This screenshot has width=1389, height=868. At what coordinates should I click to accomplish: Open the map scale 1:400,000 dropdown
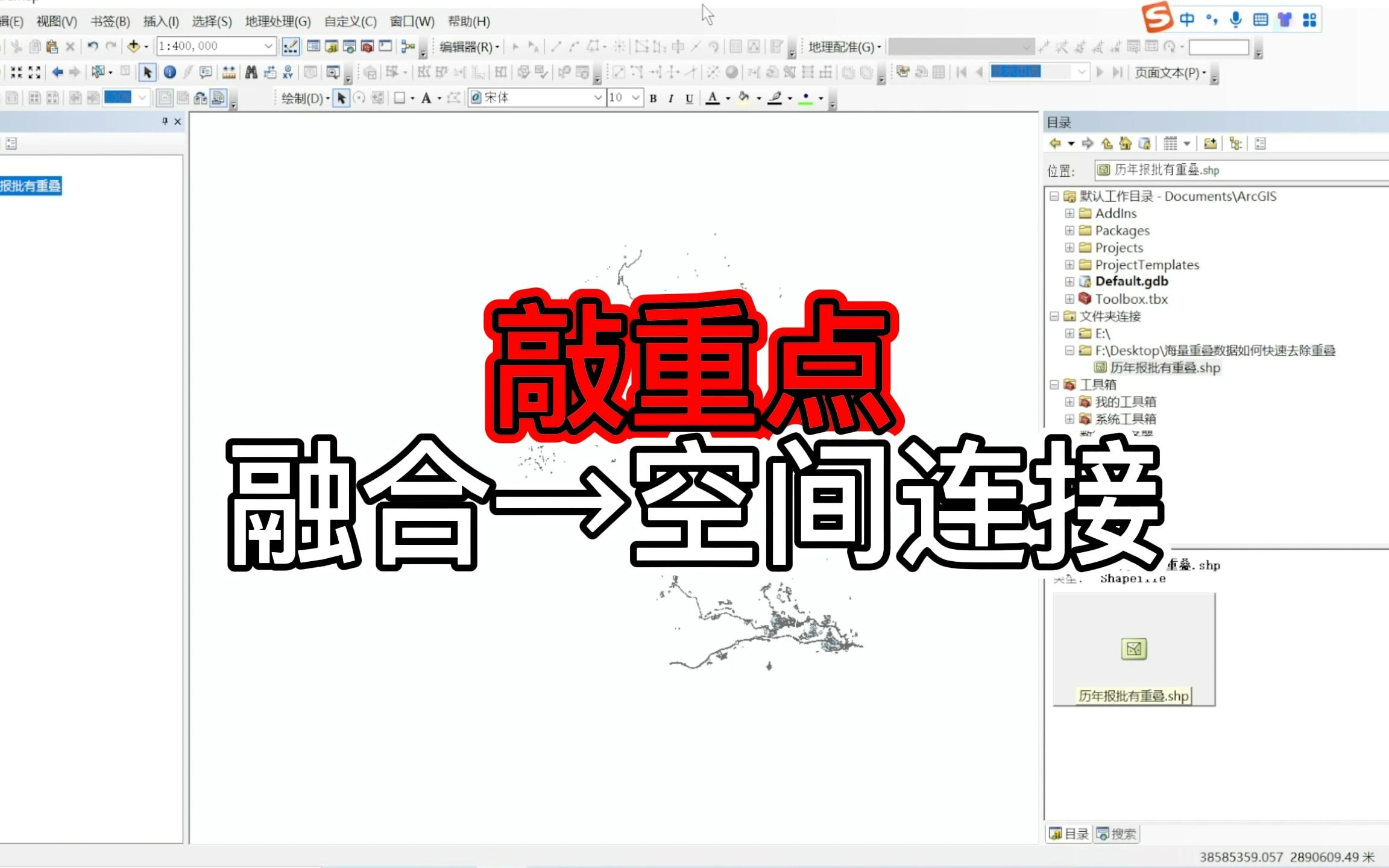pos(268,46)
